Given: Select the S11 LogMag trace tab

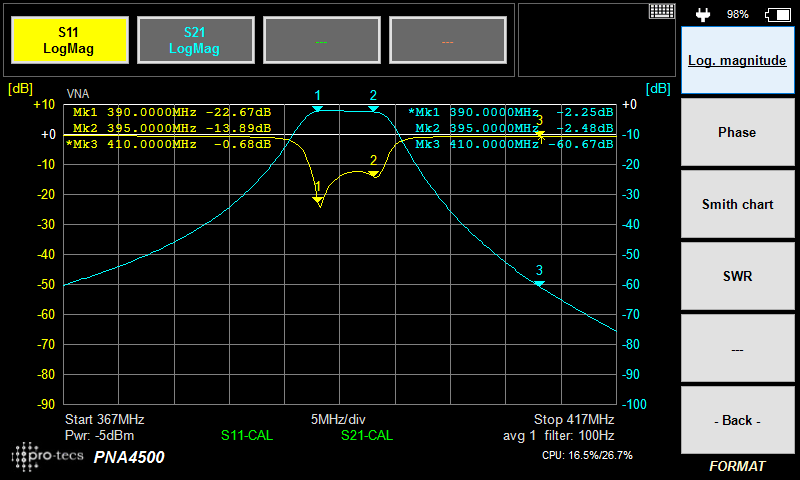Looking at the screenshot, I should coord(68,40).
